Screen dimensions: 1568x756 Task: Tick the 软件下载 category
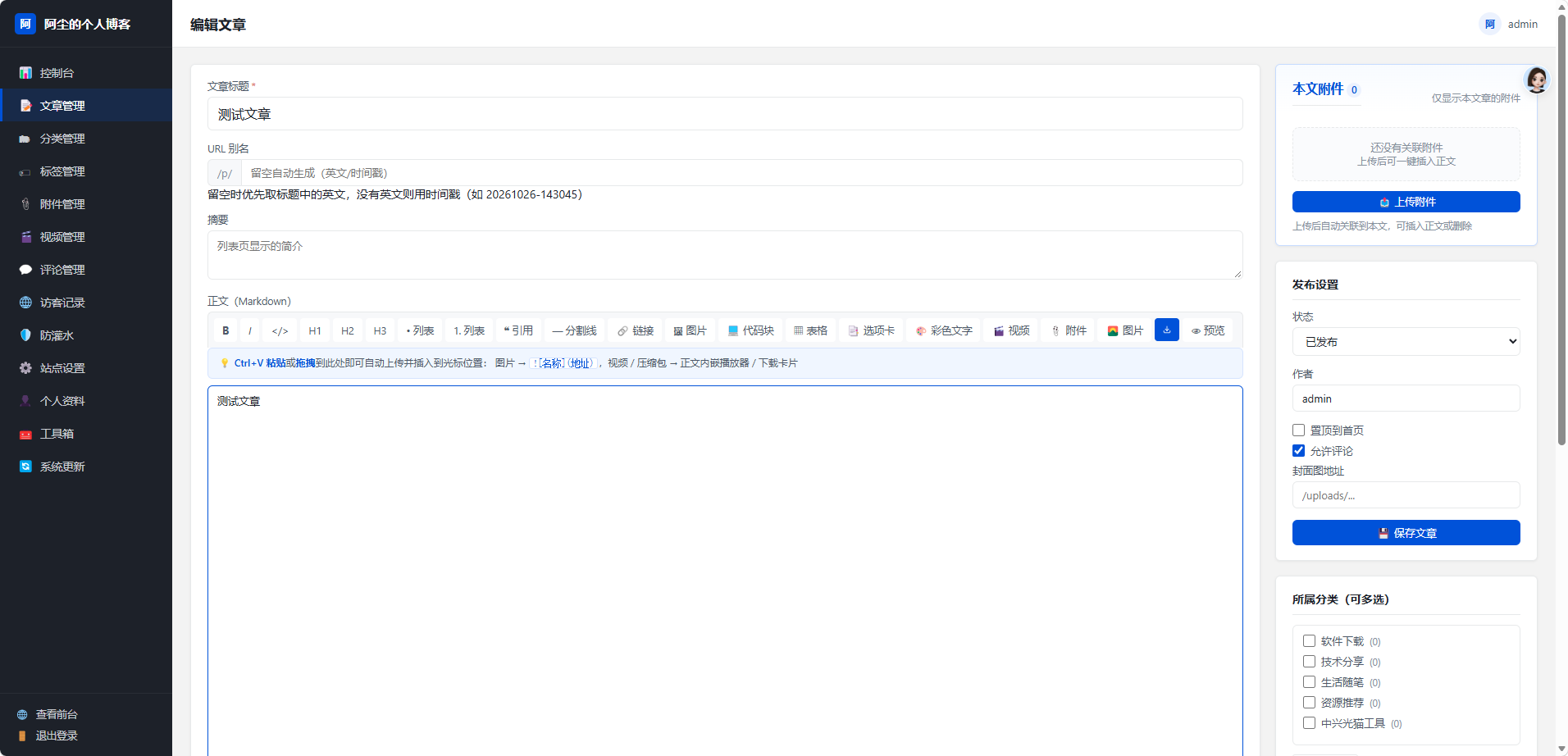pos(1309,641)
